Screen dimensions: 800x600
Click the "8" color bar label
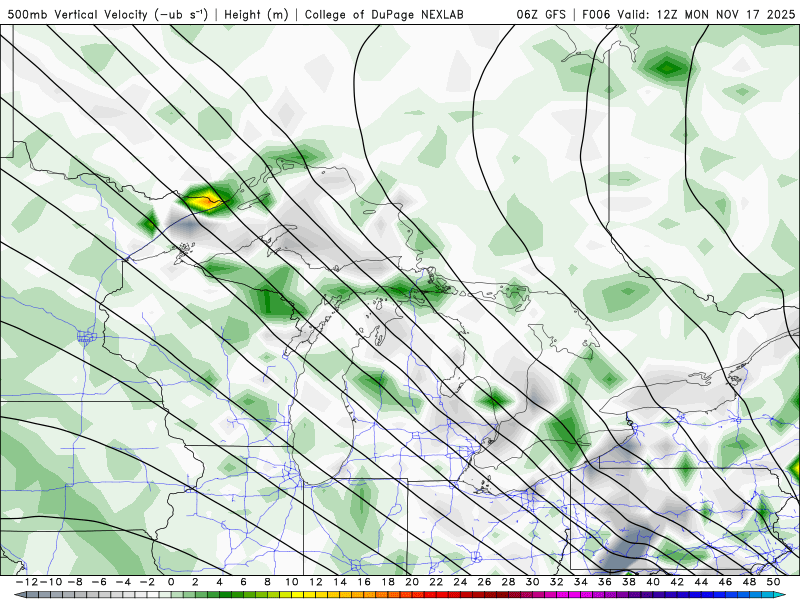click(267, 582)
